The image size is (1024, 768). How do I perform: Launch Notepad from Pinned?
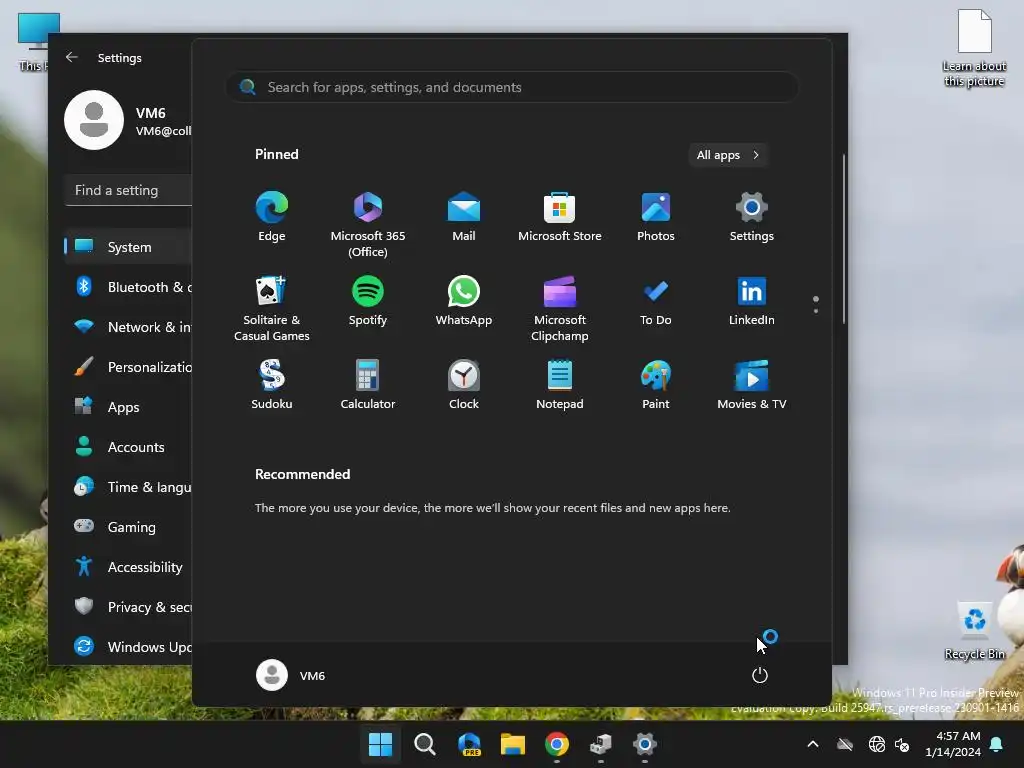560,385
